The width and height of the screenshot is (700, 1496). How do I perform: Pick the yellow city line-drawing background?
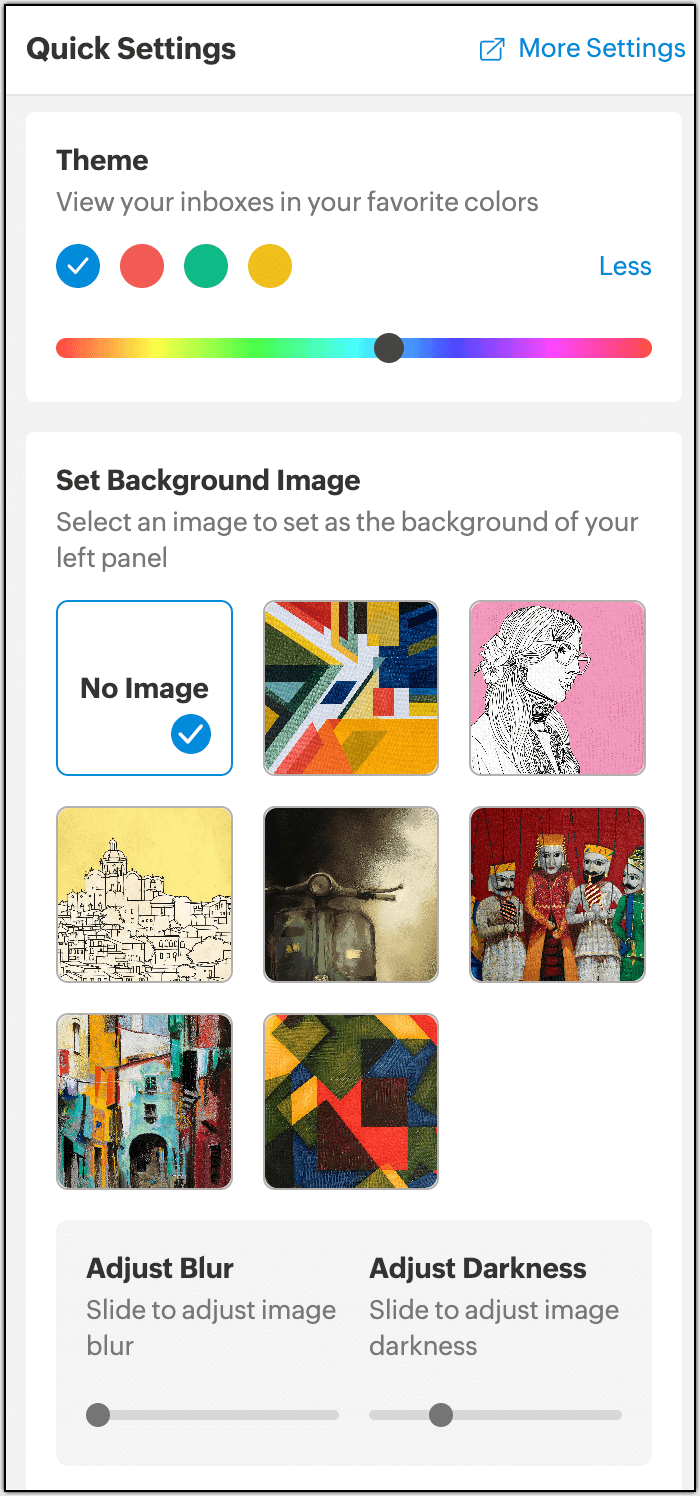point(144,894)
